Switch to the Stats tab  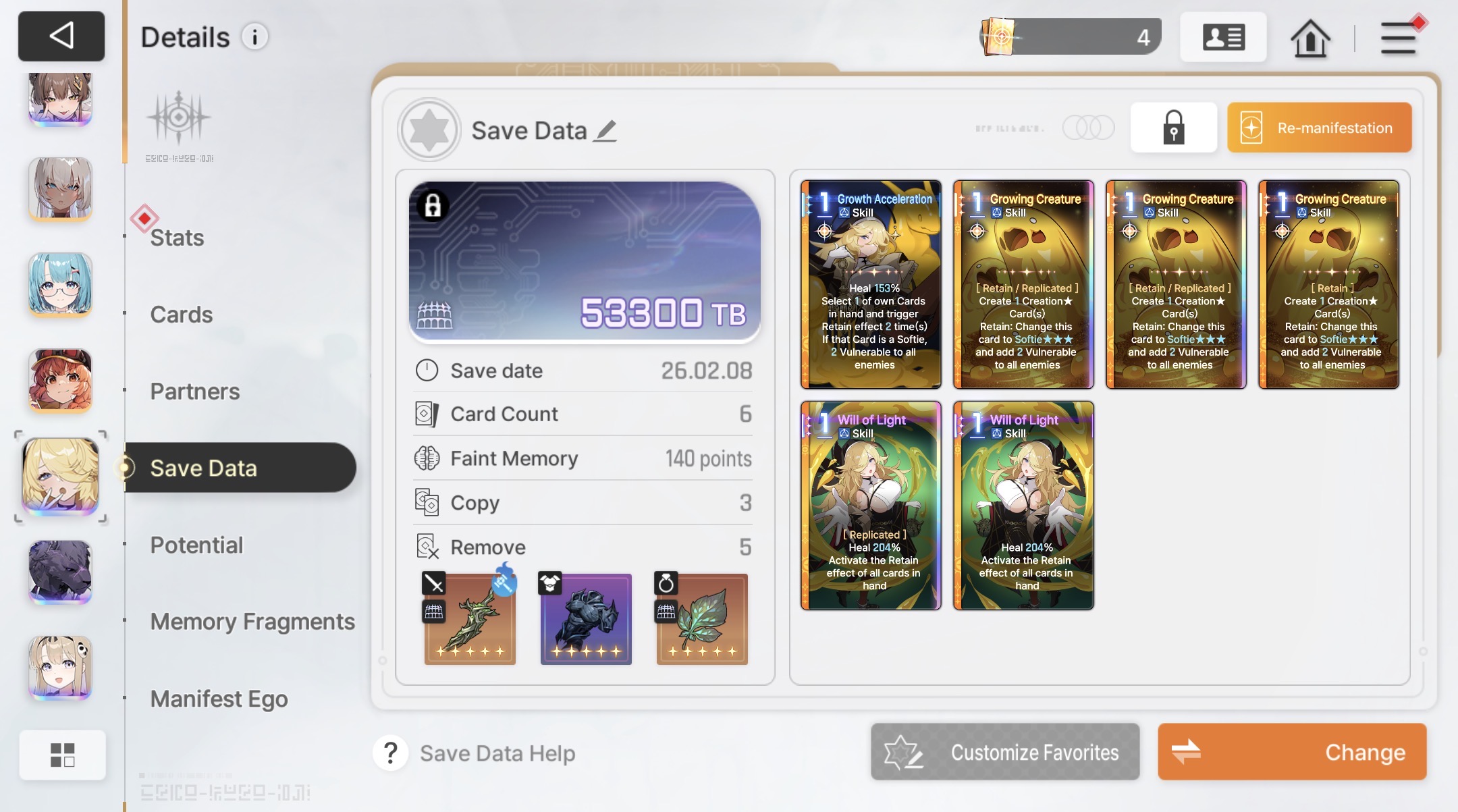click(x=177, y=238)
